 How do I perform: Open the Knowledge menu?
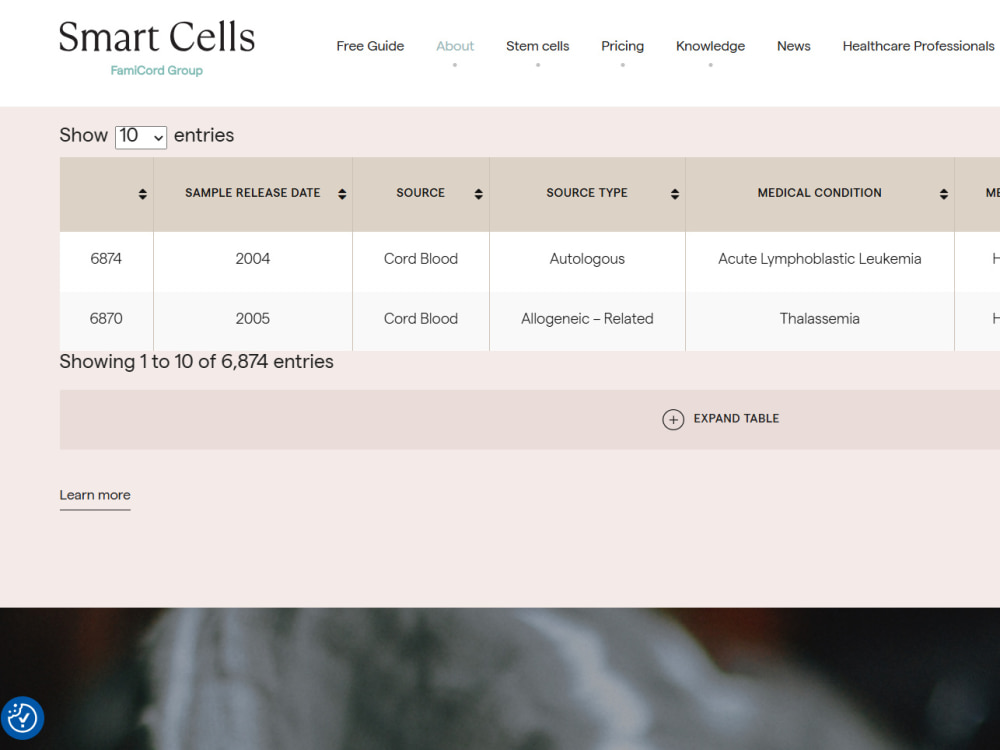(x=710, y=46)
